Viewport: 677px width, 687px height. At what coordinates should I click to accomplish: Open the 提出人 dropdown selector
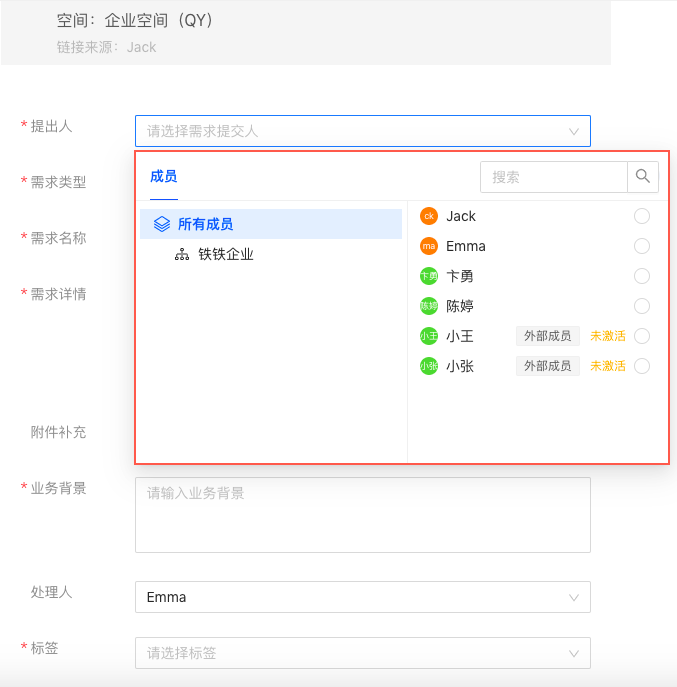(x=362, y=131)
